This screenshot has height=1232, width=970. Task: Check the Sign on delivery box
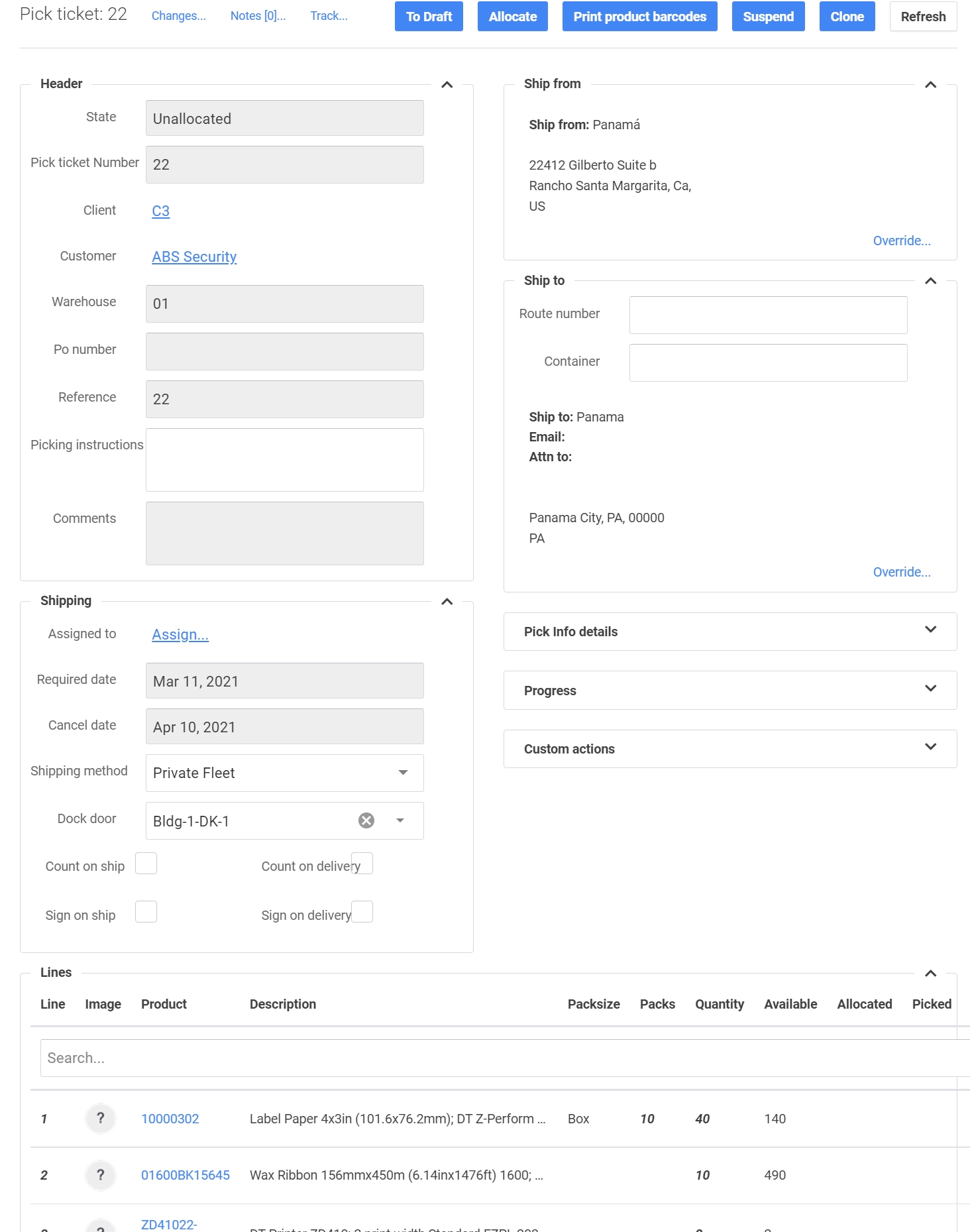tap(362, 912)
